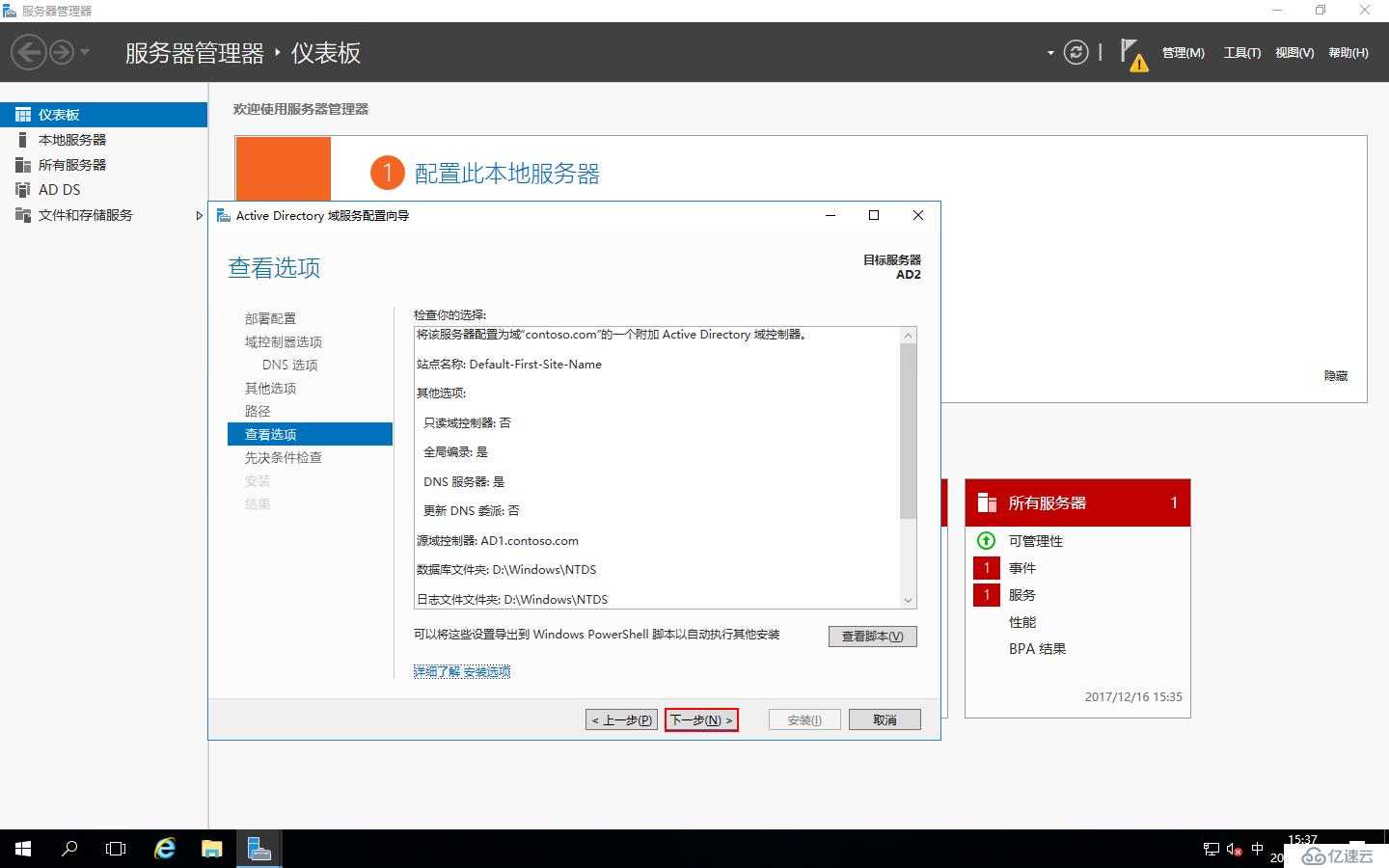The image size is (1389, 868).
Task: Click the refresh icon in header
Action: (1076, 52)
